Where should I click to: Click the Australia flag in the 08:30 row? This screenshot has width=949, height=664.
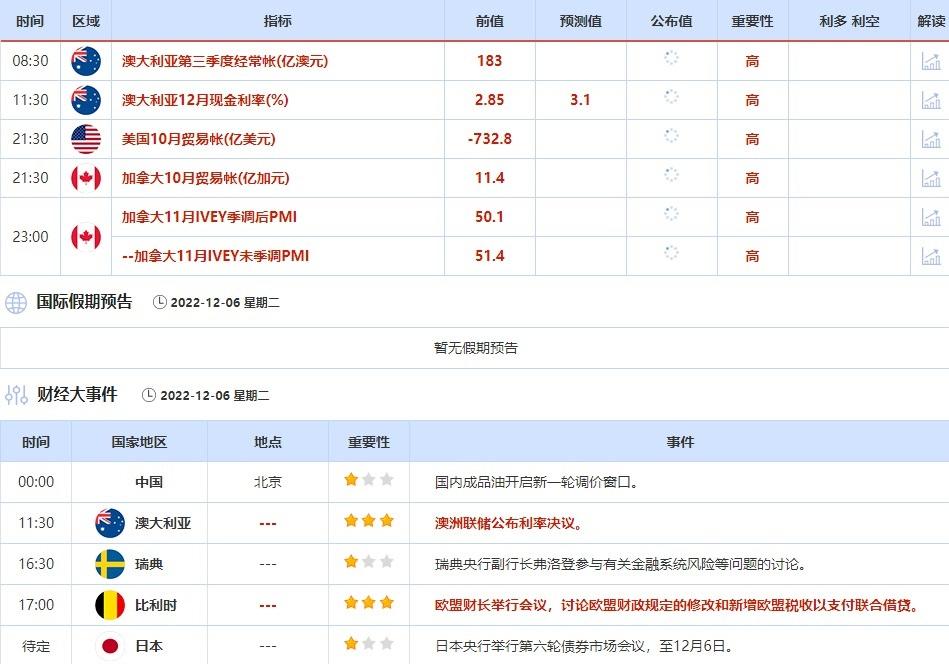pos(86,61)
